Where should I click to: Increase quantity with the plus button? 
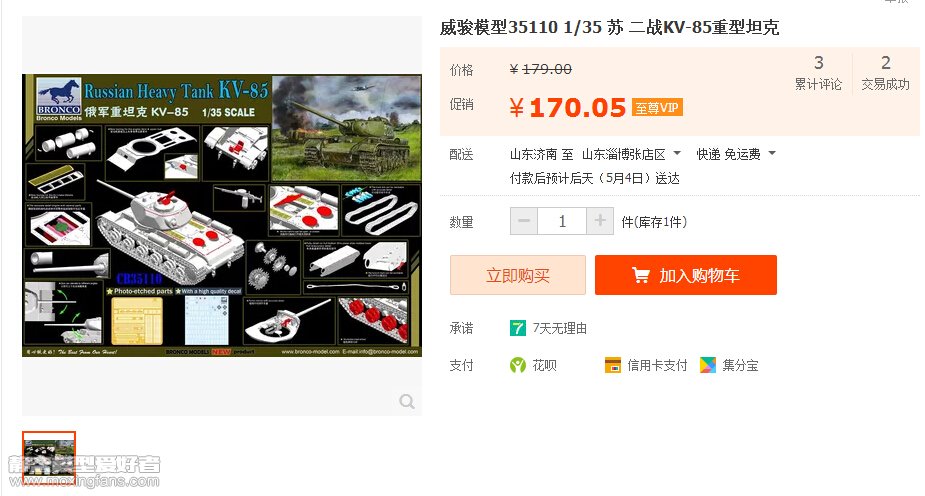coord(600,221)
